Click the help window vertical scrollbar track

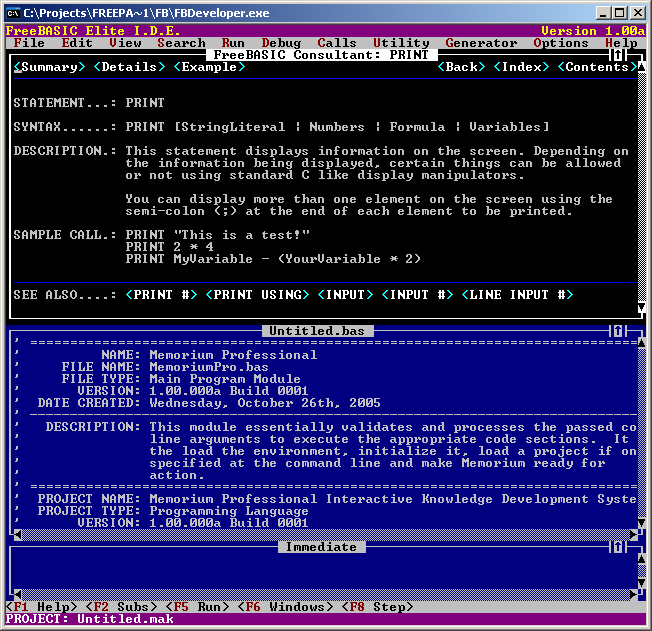(x=642, y=190)
